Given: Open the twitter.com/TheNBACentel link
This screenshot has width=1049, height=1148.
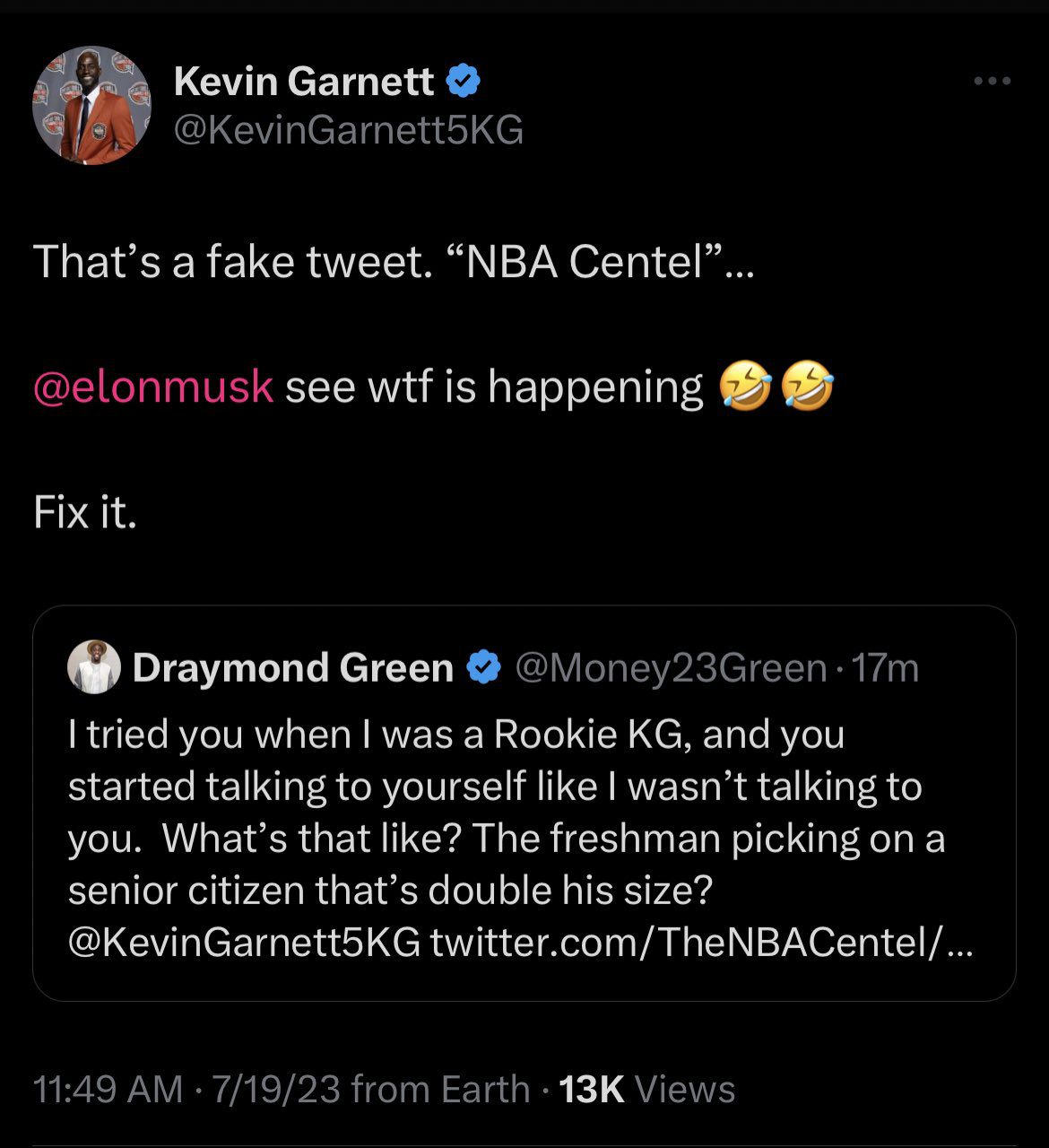Looking at the screenshot, I should (x=699, y=943).
